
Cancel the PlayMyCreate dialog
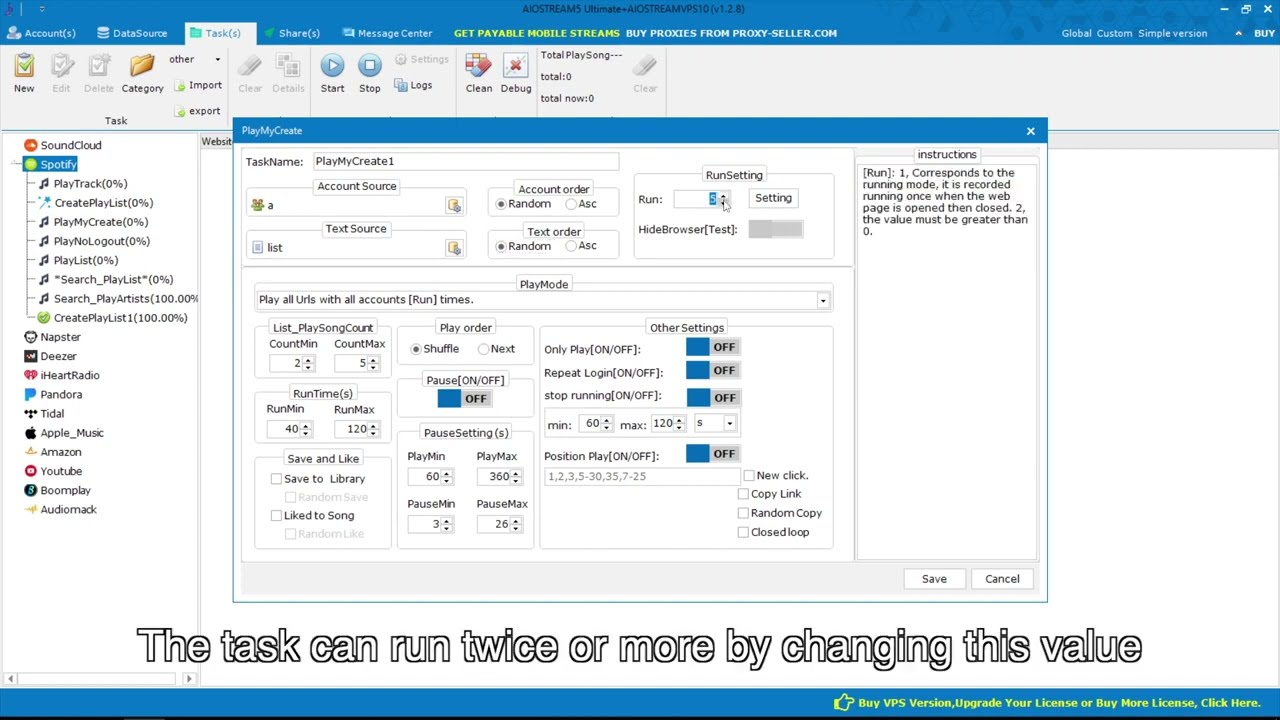click(1002, 579)
